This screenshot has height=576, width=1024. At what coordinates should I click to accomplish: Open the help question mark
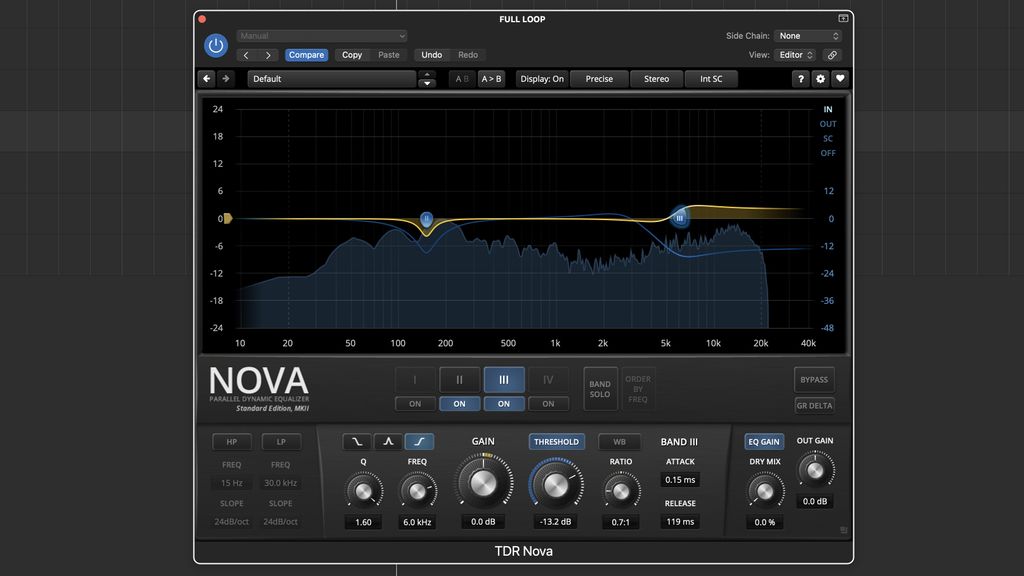[801, 79]
